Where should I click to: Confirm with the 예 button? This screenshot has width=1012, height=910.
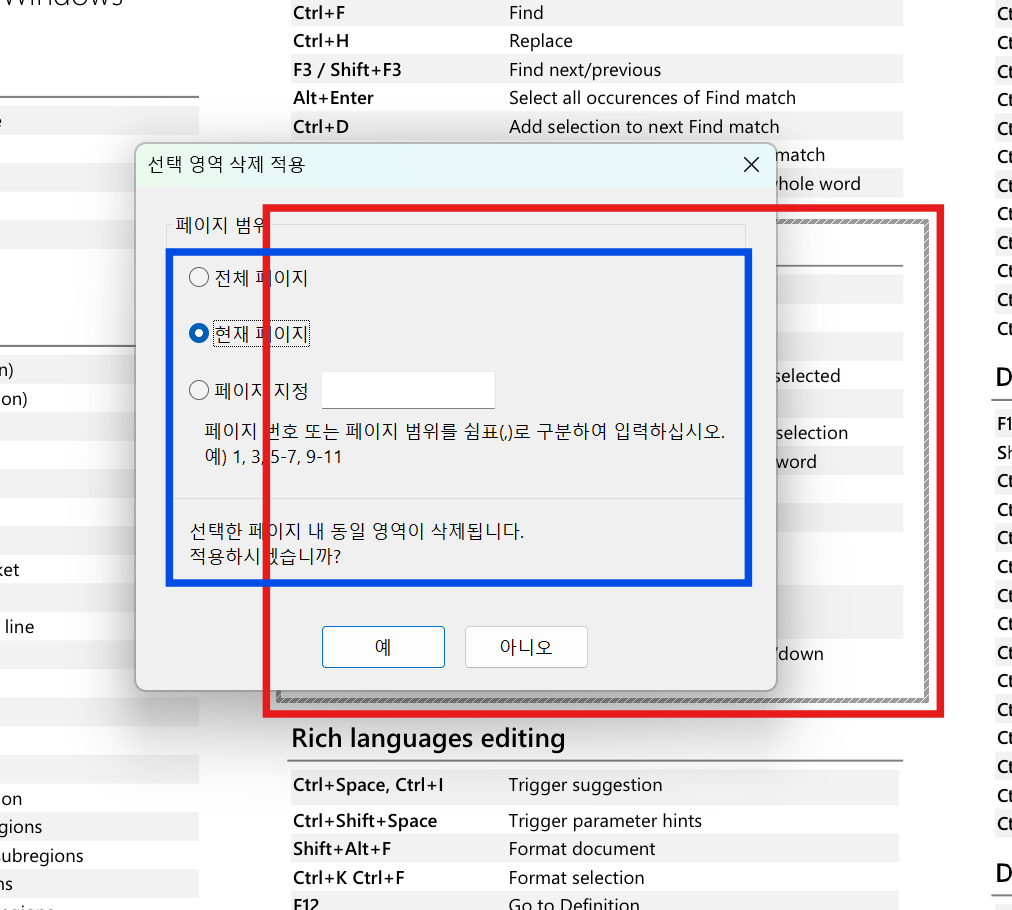point(383,647)
